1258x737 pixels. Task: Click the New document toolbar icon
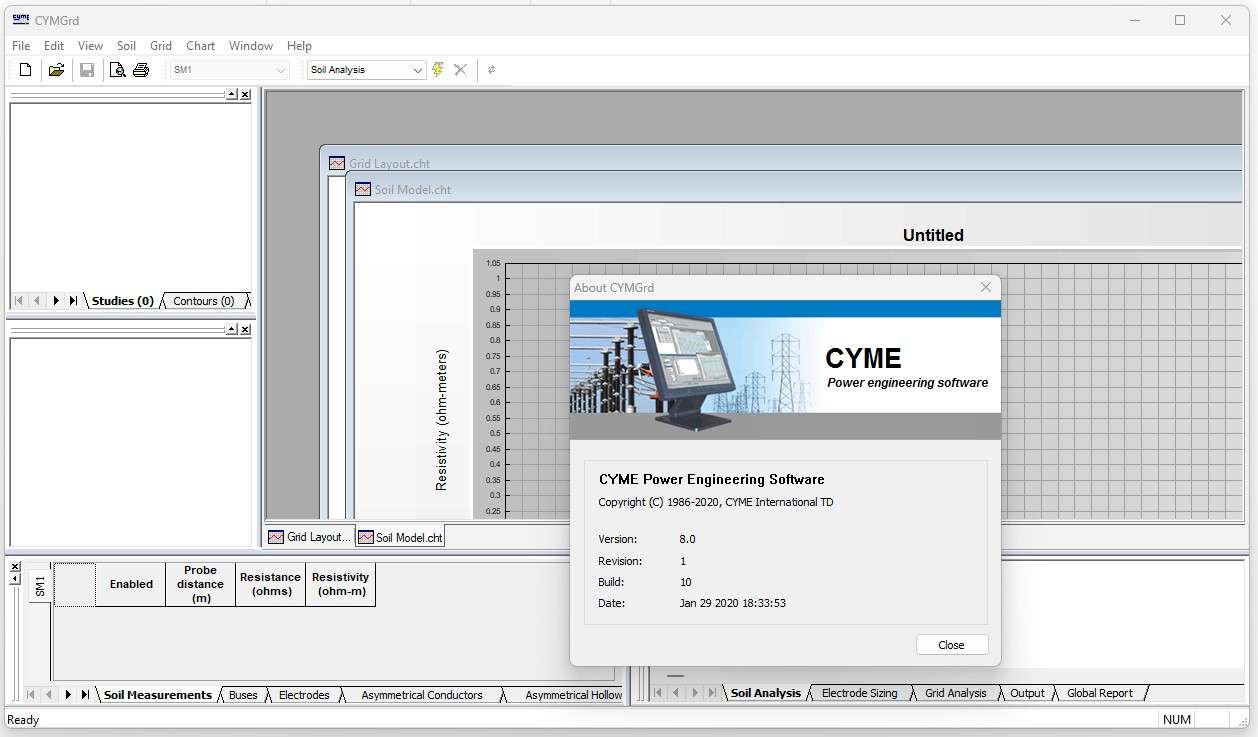(x=26, y=70)
